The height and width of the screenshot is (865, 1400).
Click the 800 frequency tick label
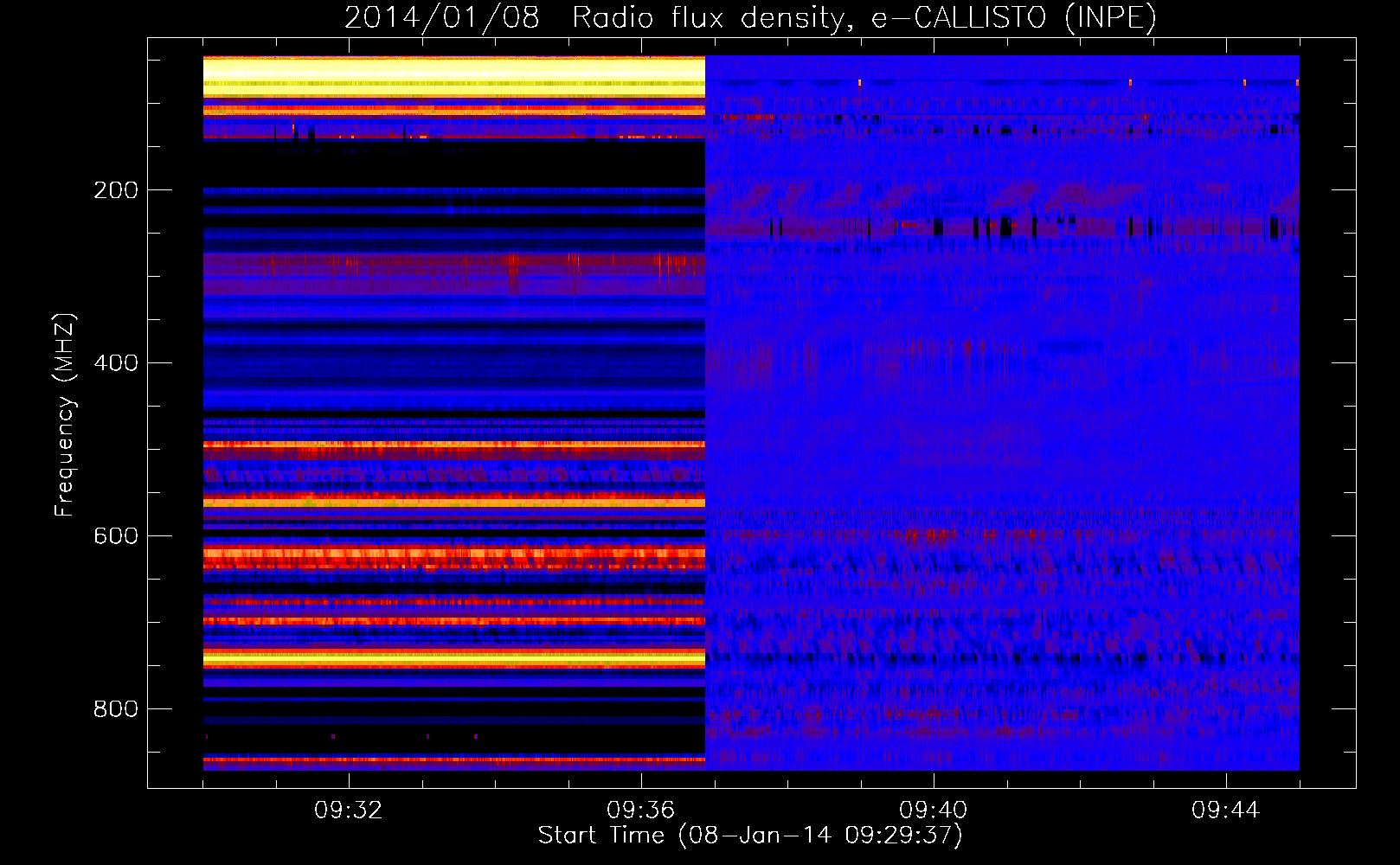point(116,709)
